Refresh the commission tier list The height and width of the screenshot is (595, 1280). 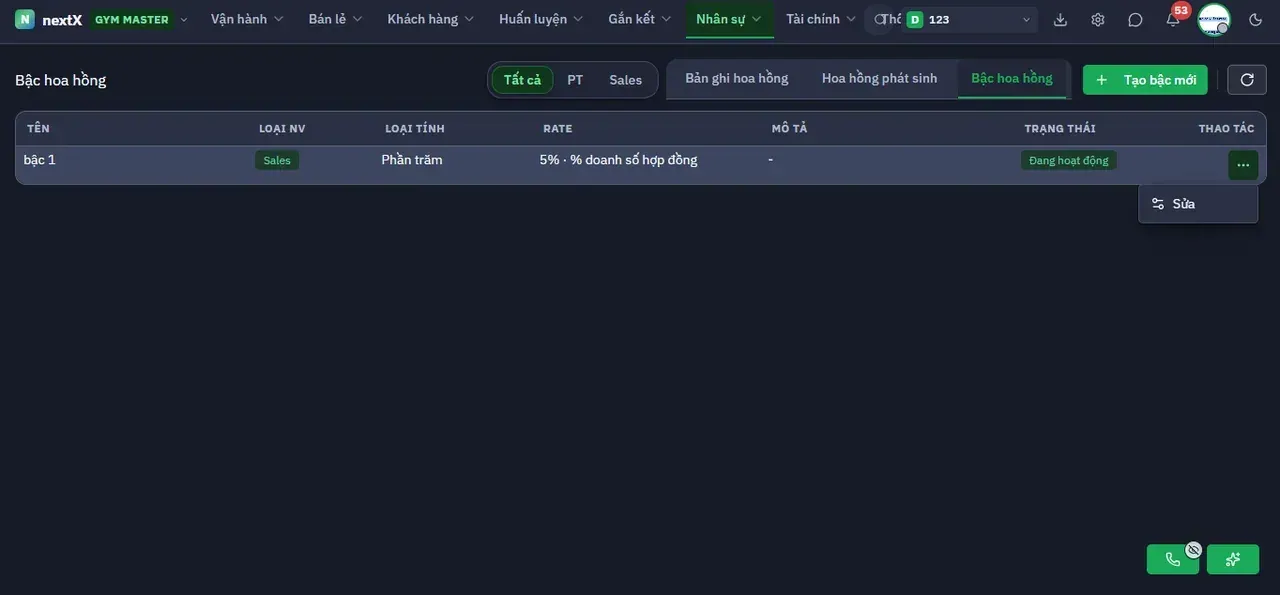coord(1247,80)
